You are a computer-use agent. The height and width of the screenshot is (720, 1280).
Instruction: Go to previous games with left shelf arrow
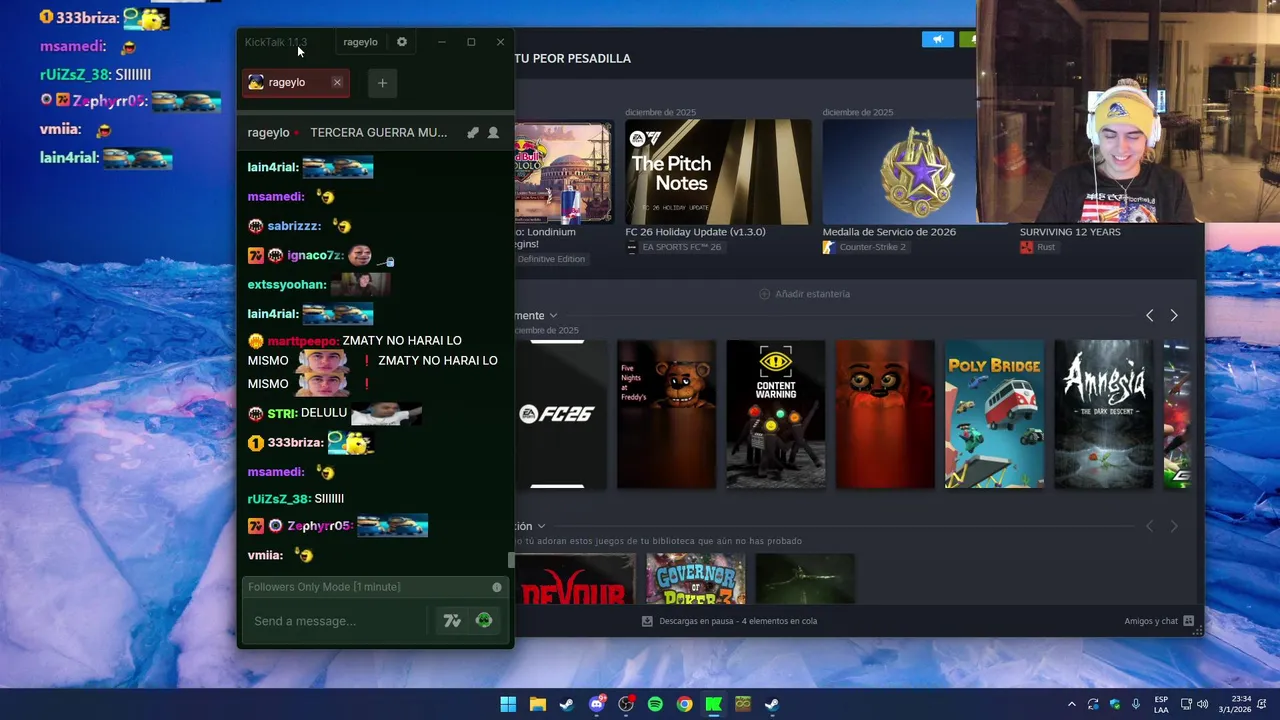pos(1149,316)
